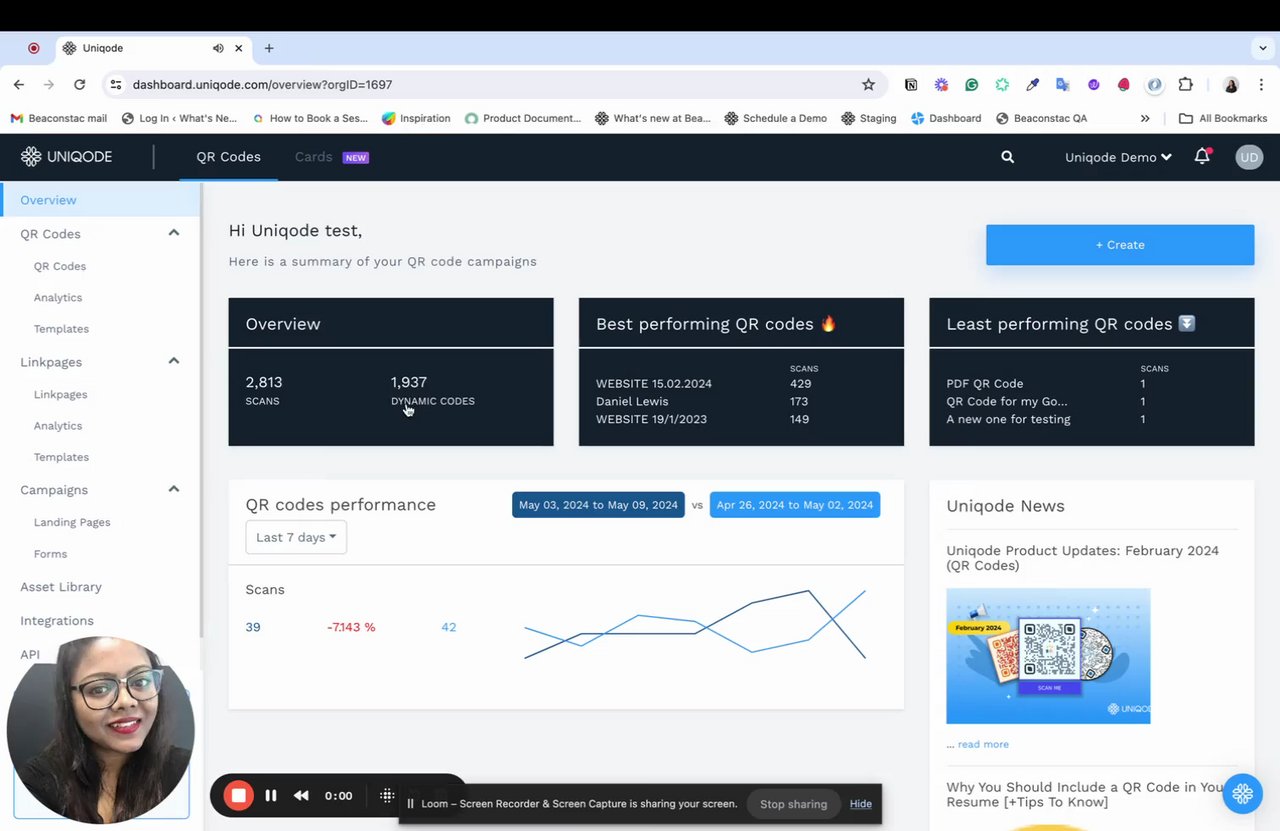Screen dimensions: 1280x831
Task: Click the Uniqode logo in header
Action: pos(66,157)
